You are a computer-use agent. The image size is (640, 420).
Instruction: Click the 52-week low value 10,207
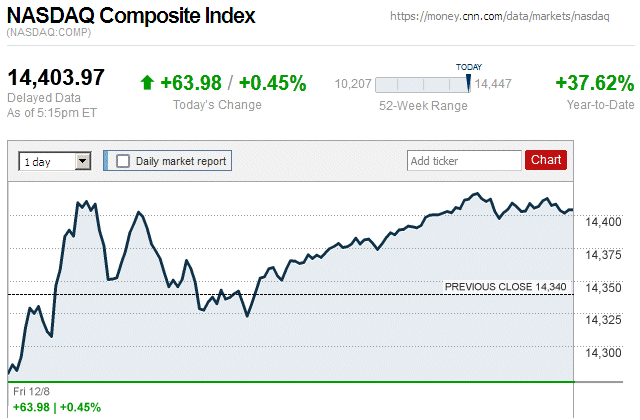[x=352, y=85]
